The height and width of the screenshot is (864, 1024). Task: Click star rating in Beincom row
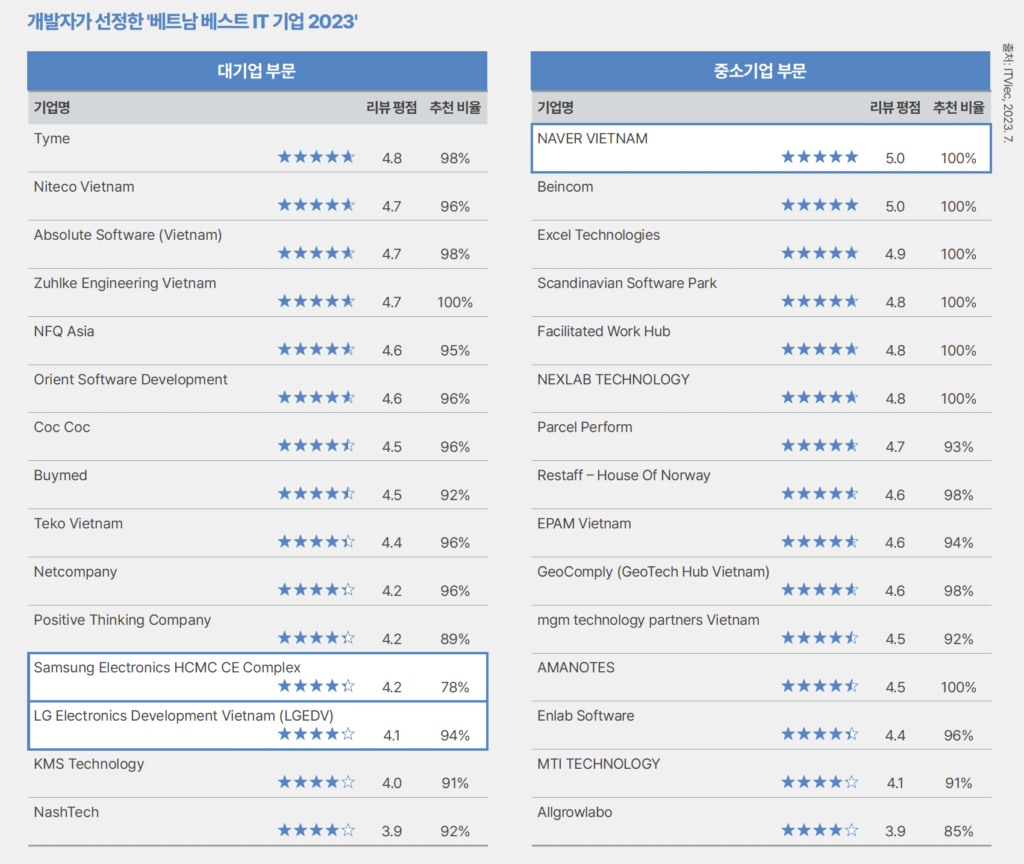click(820, 205)
